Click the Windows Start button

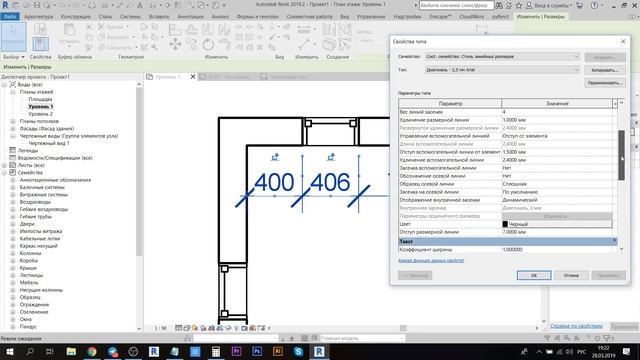click(9, 351)
